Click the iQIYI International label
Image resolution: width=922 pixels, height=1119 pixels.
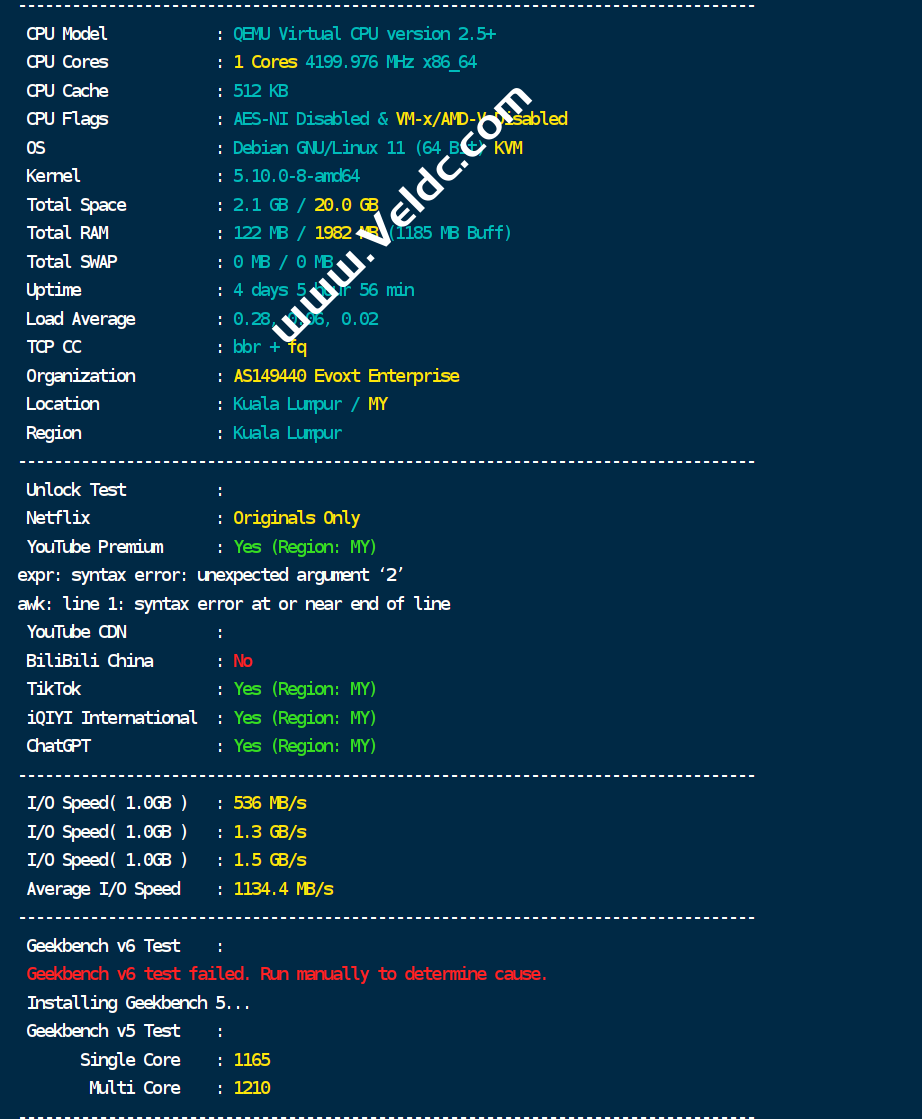pyautogui.click(x=111, y=718)
